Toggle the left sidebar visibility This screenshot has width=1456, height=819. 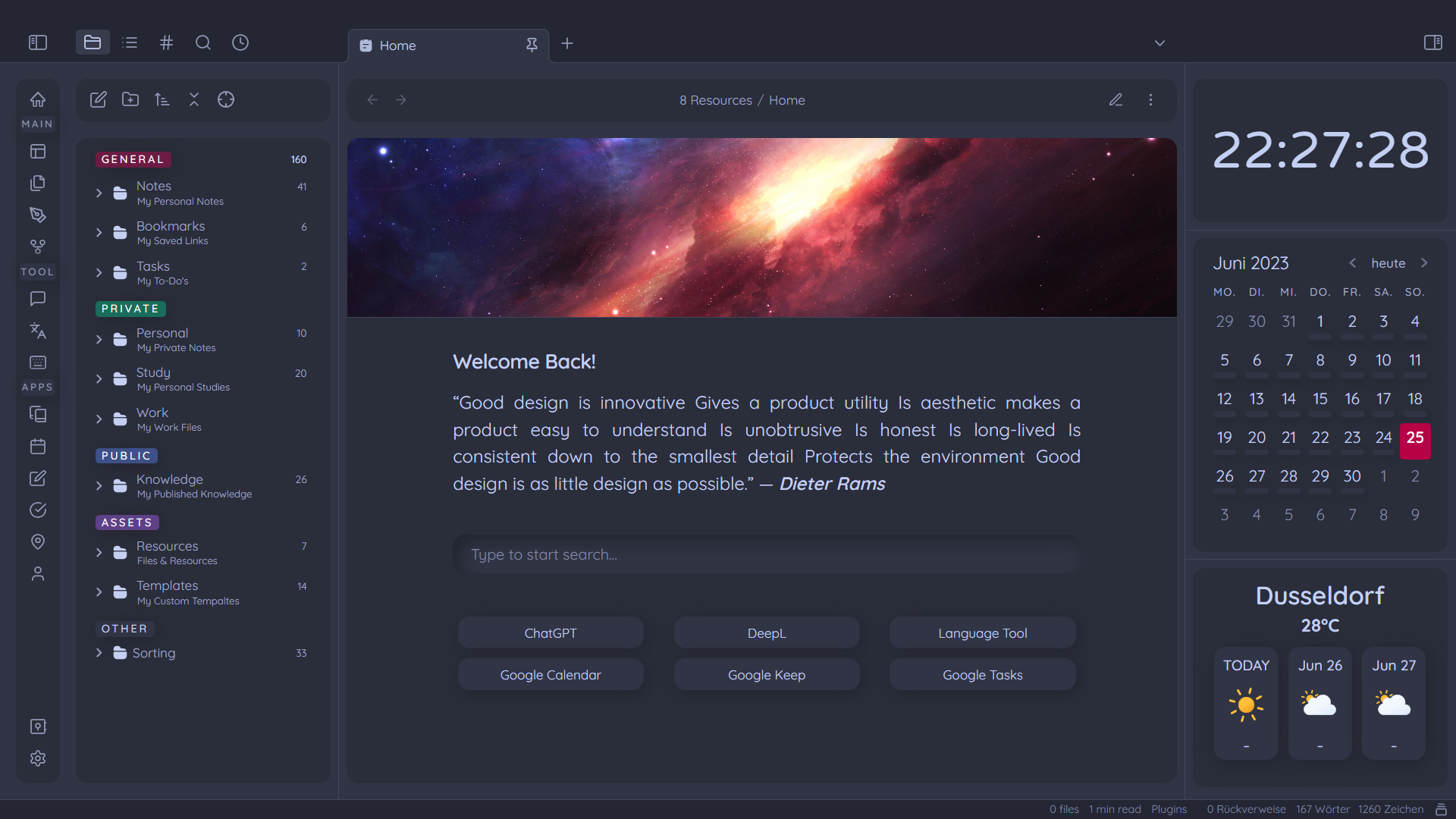tap(37, 42)
